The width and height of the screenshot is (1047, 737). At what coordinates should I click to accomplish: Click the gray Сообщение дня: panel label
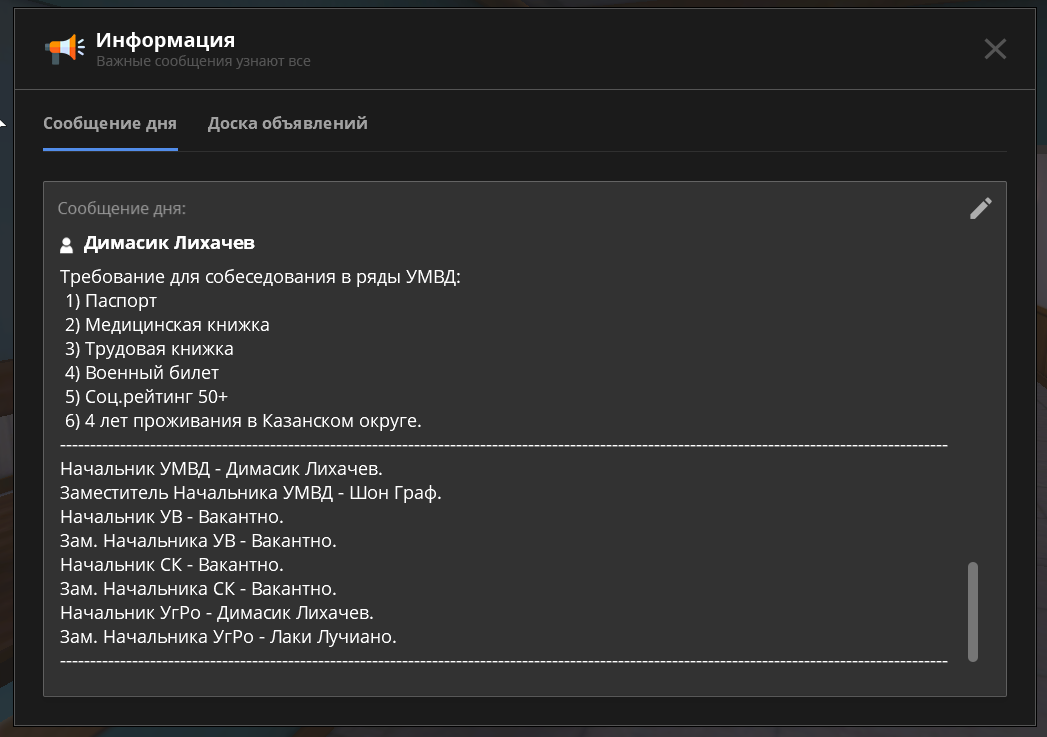tap(122, 209)
